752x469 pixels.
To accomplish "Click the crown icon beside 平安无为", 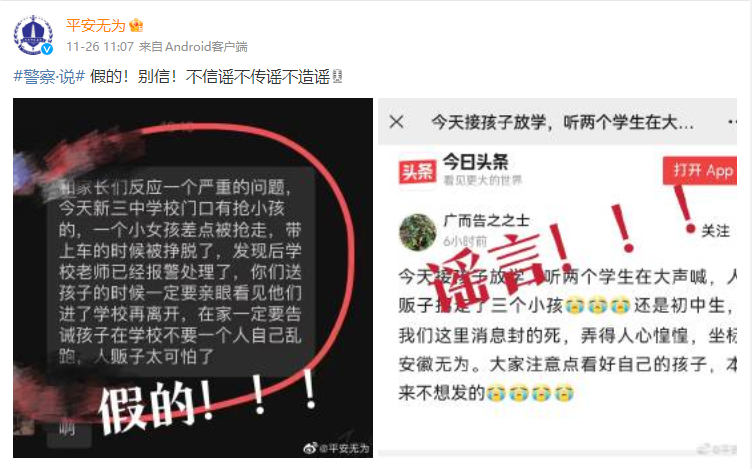I will click(136, 25).
